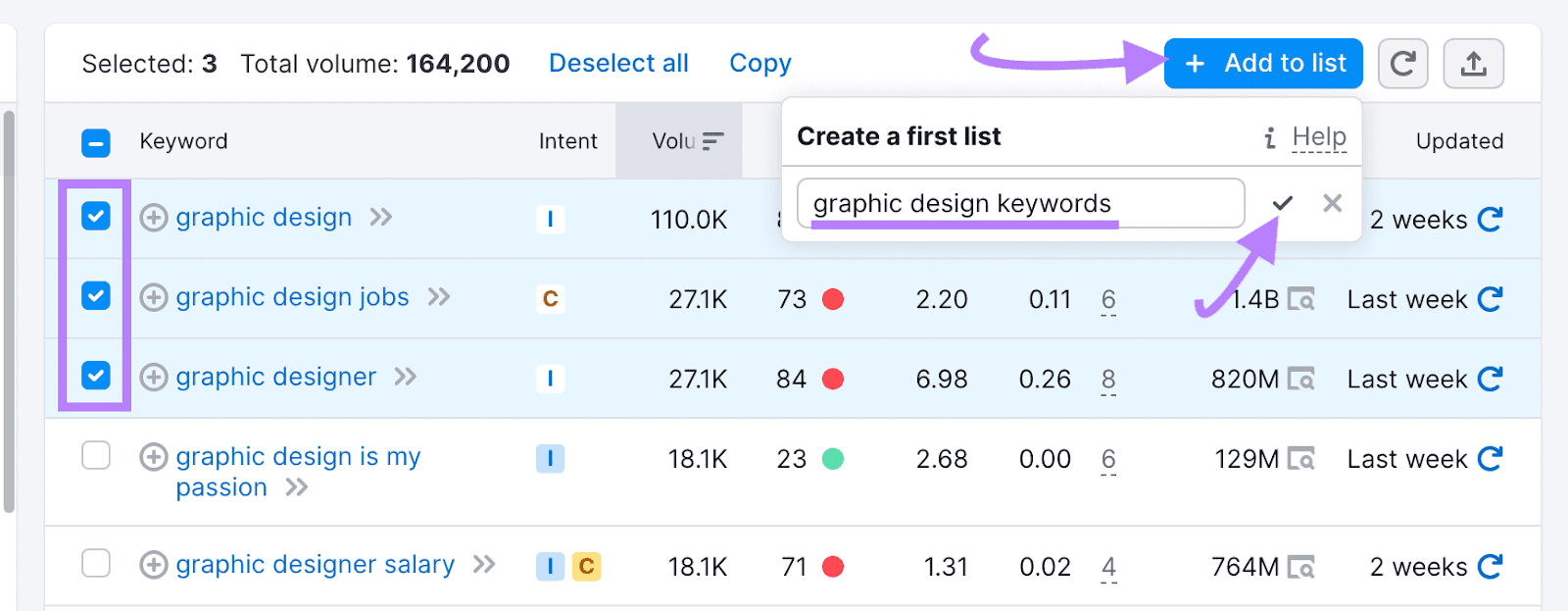Screen dimensions: 1568x611
Task: Toggle the select-all checkbox in header
Action: point(96,143)
